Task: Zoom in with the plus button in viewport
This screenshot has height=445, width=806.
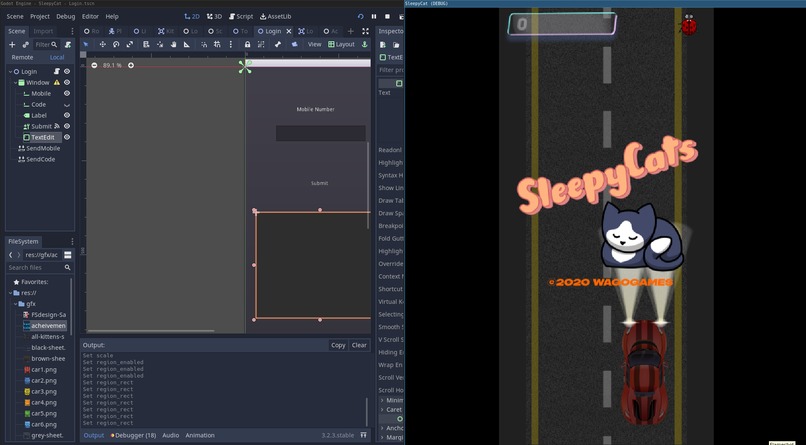Action: pyautogui.click(x=131, y=65)
